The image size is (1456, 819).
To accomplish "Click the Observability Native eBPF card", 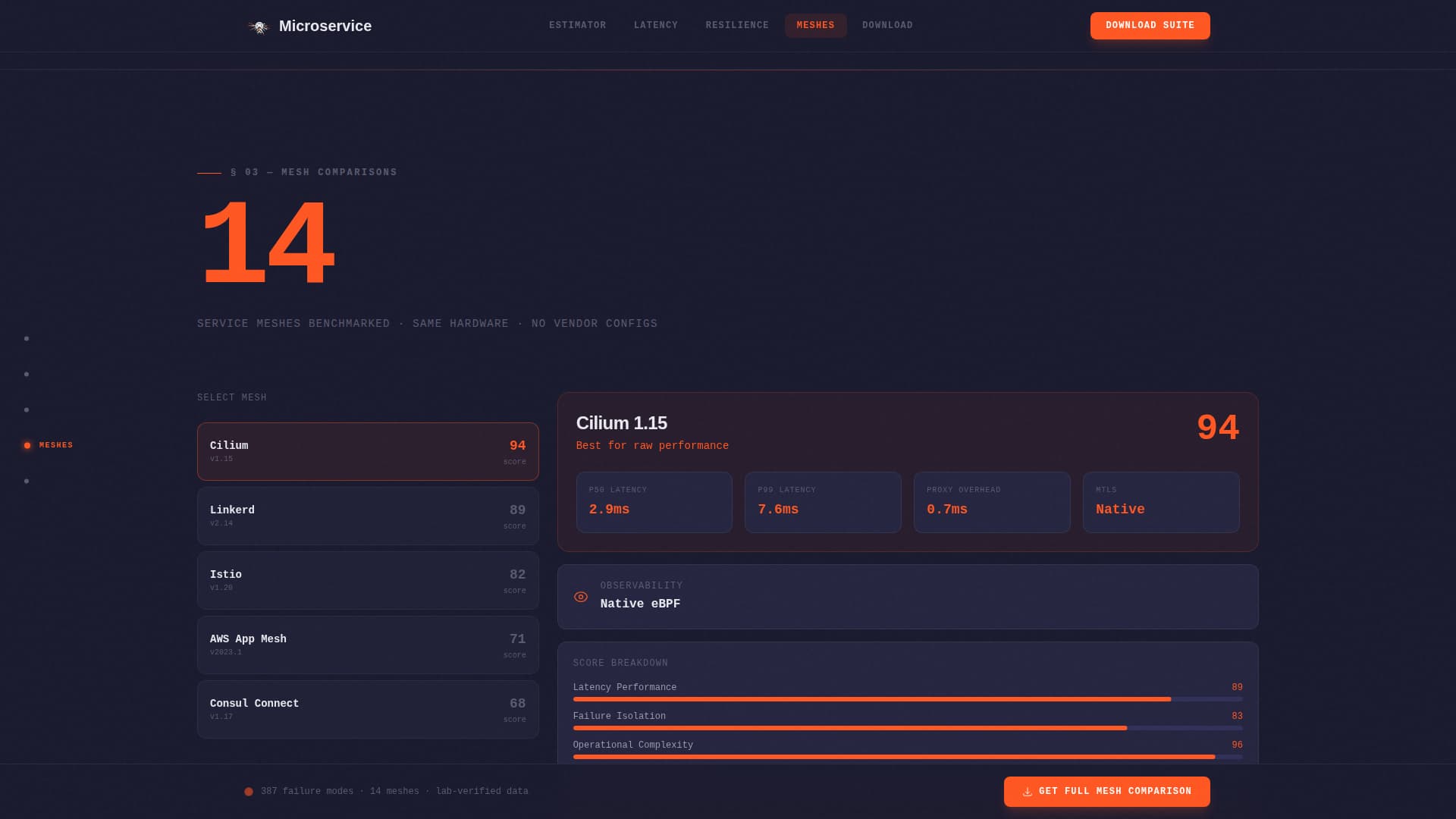I will coord(908,597).
